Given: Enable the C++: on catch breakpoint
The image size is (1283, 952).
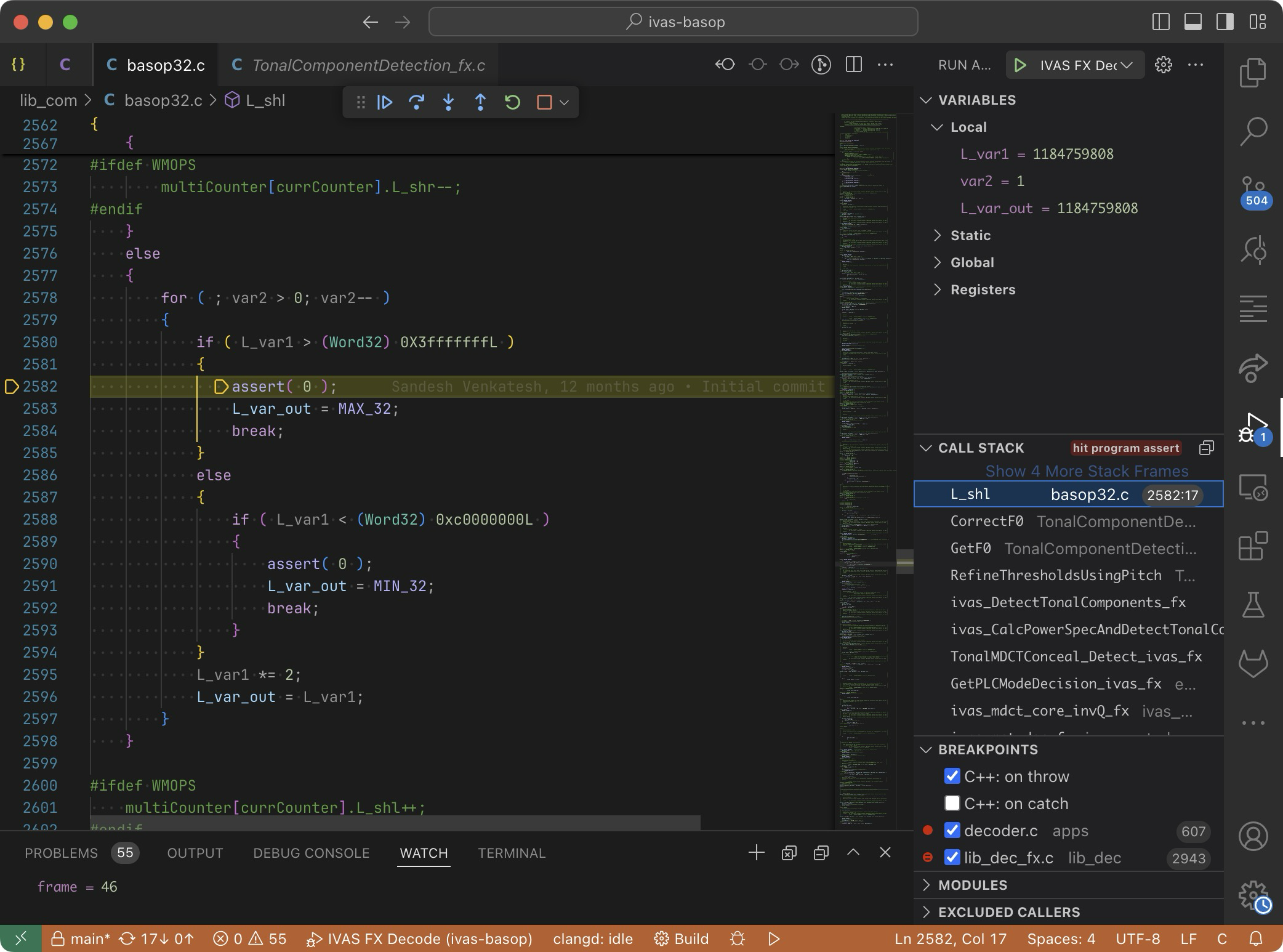Looking at the screenshot, I should coord(952,803).
